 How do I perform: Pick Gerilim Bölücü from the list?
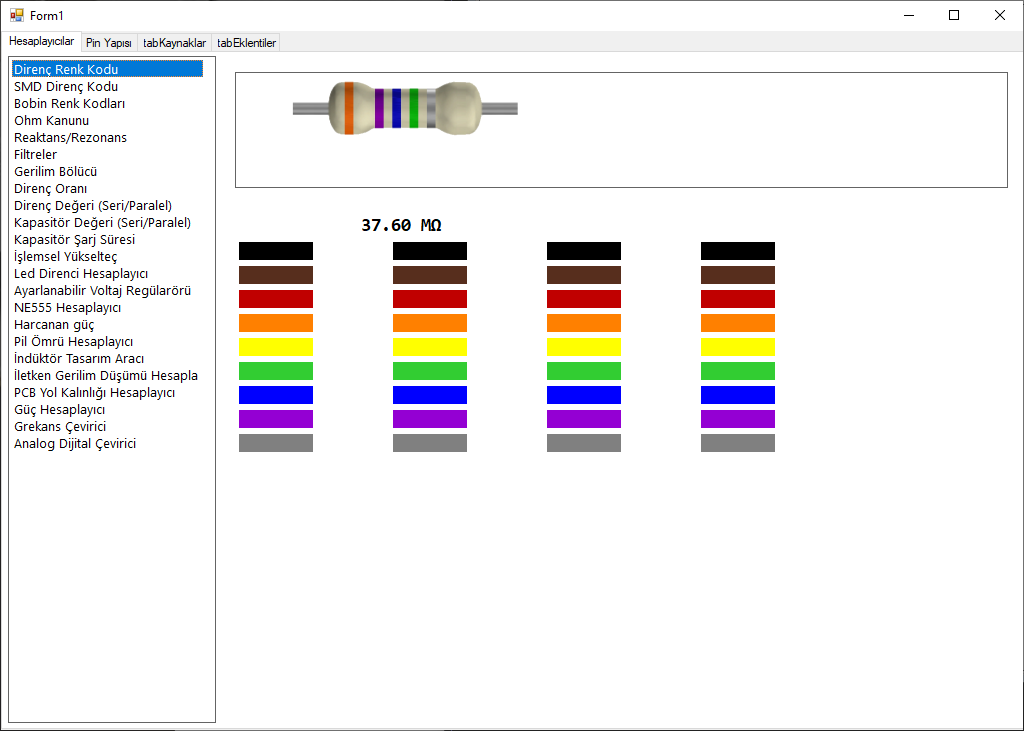tap(56, 172)
